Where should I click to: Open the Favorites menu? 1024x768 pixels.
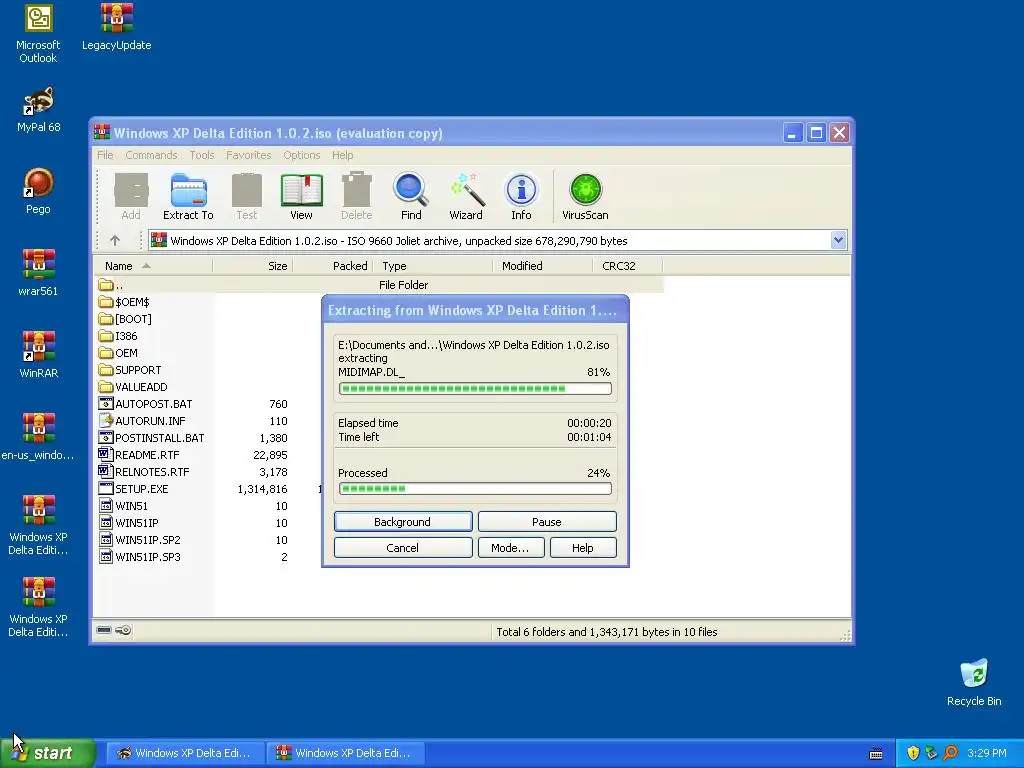(248, 155)
